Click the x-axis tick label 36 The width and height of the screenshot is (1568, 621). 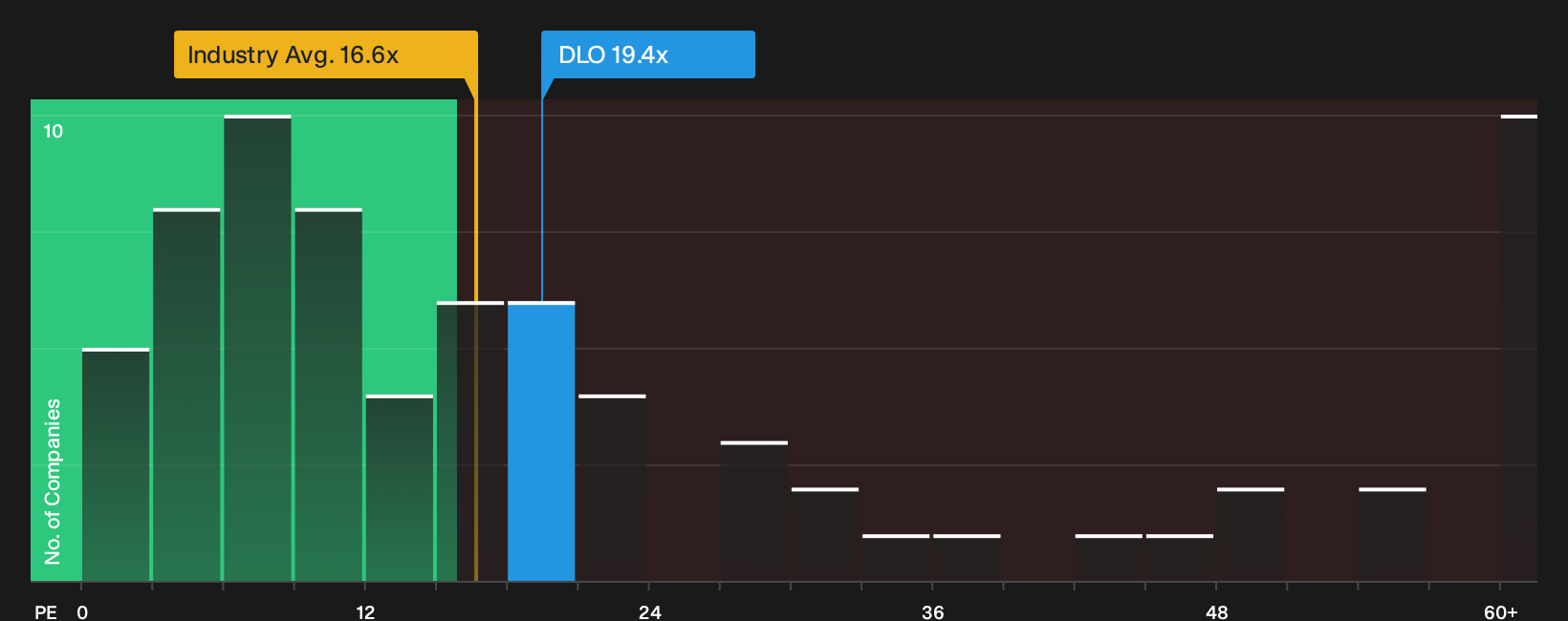[933, 611]
